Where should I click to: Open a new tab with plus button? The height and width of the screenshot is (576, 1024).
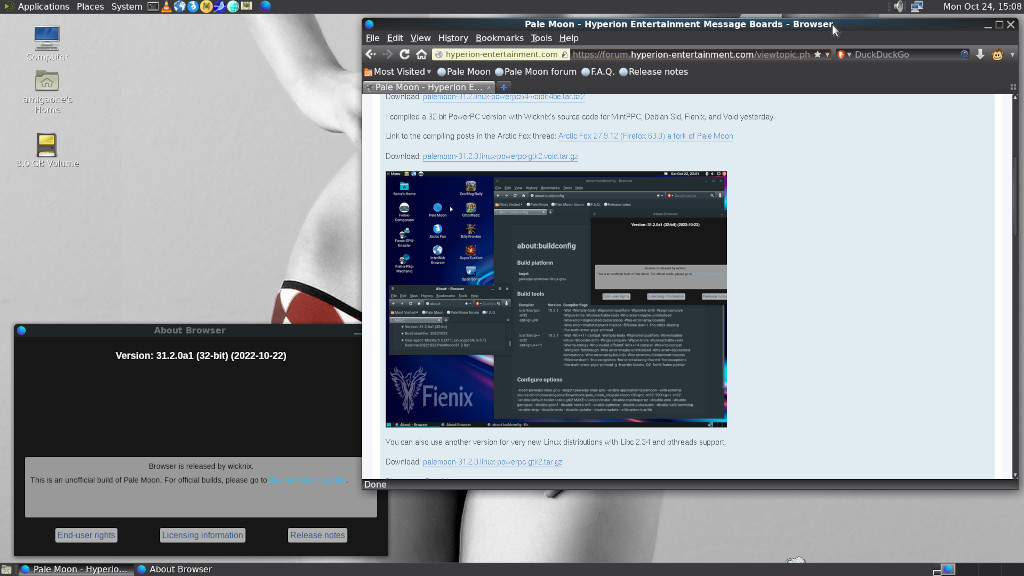[504, 87]
